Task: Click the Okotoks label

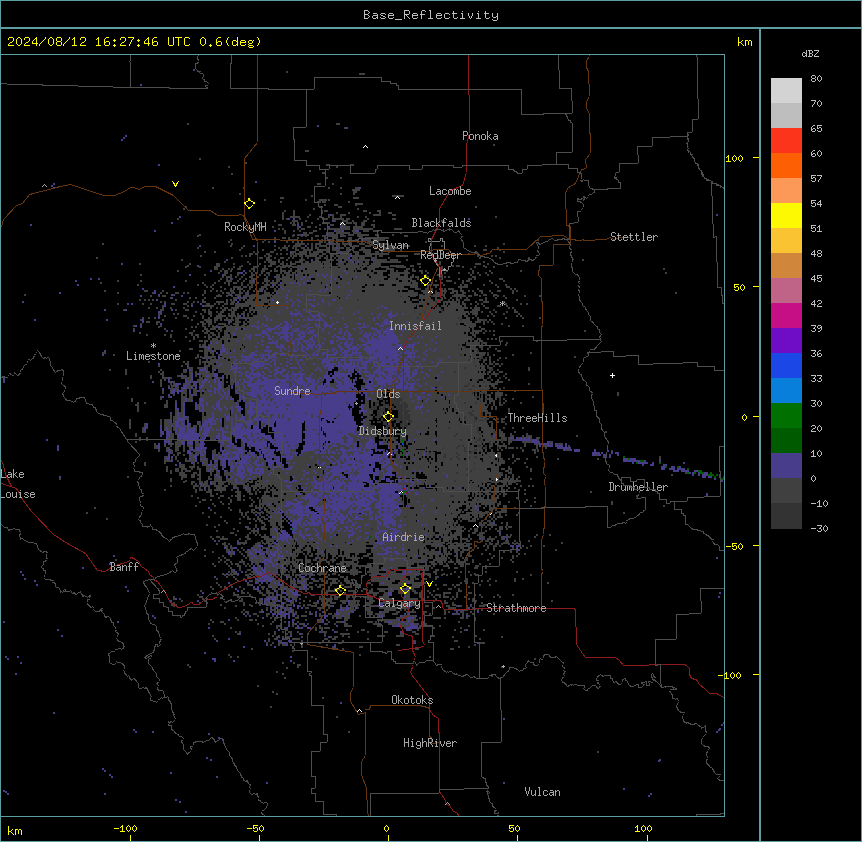Action: (412, 700)
